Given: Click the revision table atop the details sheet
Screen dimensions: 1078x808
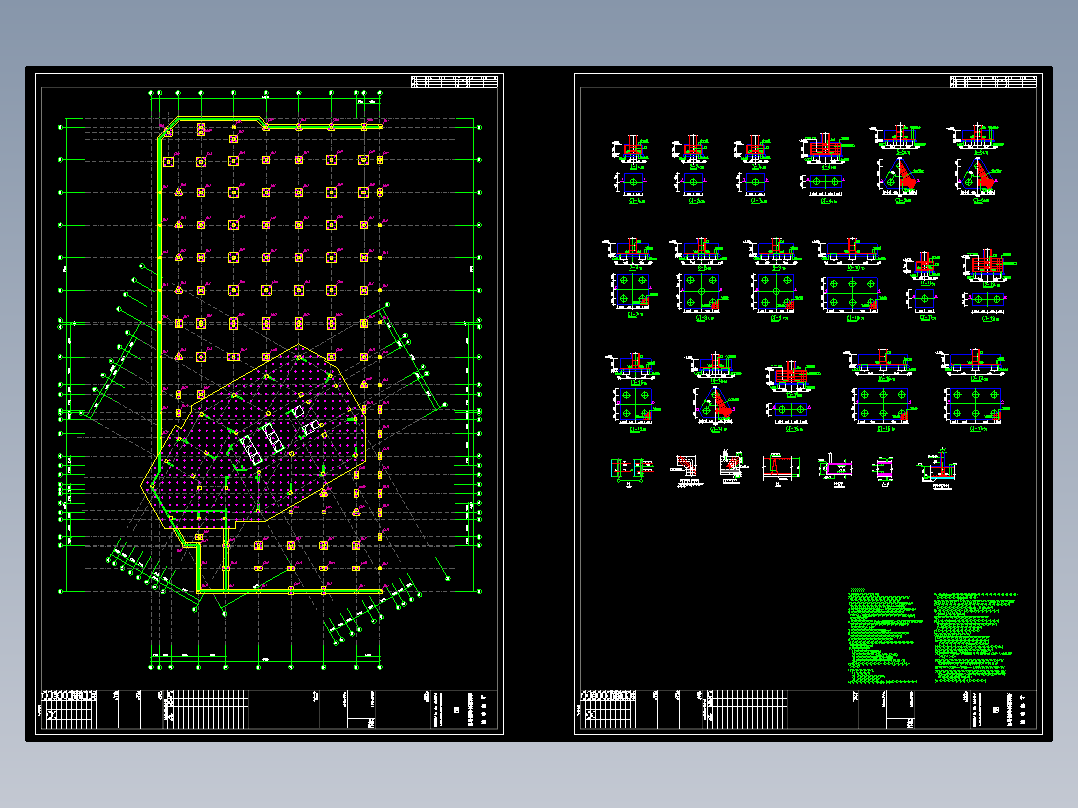Looking at the screenshot, I should 993,82.
